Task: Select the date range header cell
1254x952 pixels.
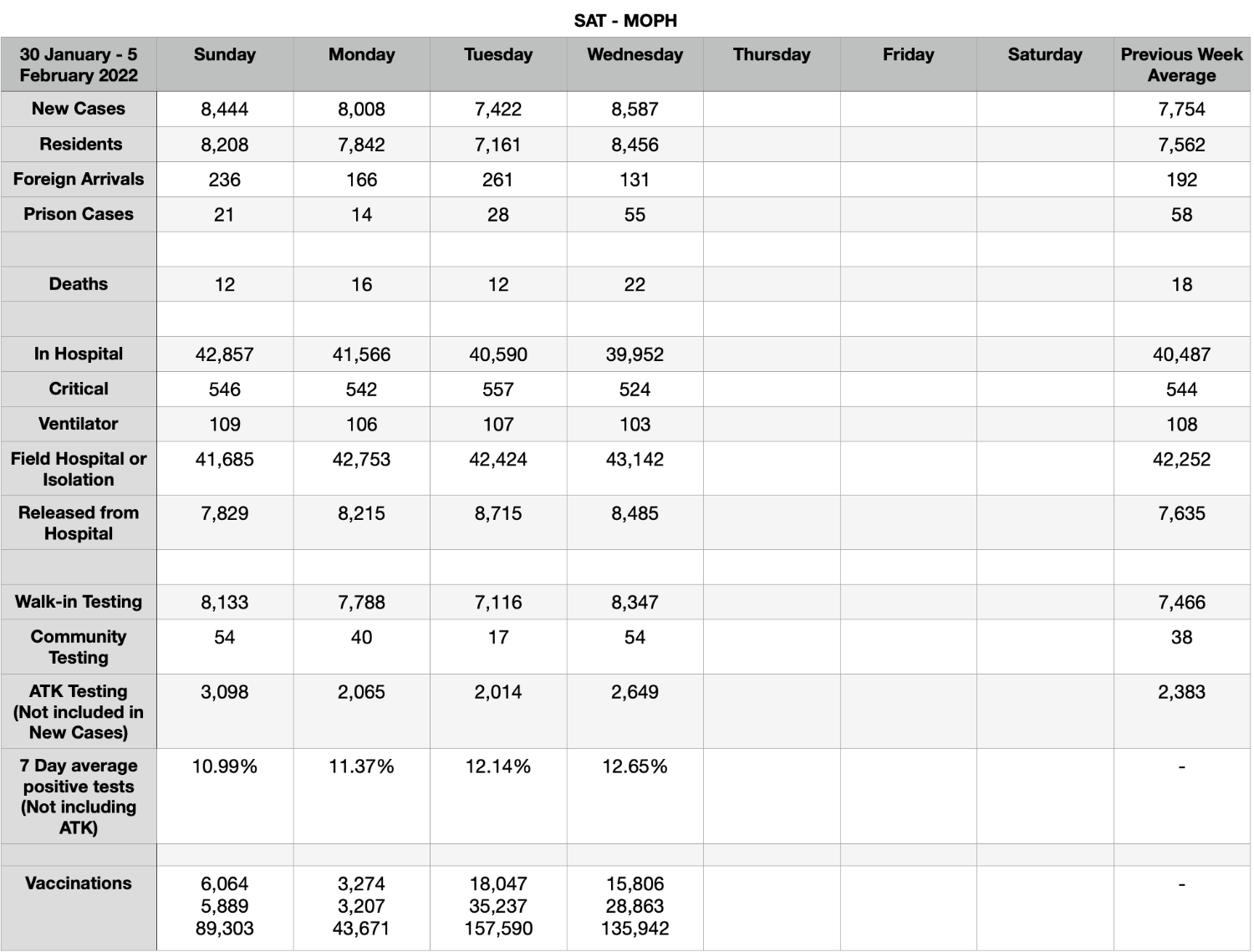Action: [x=79, y=64]
